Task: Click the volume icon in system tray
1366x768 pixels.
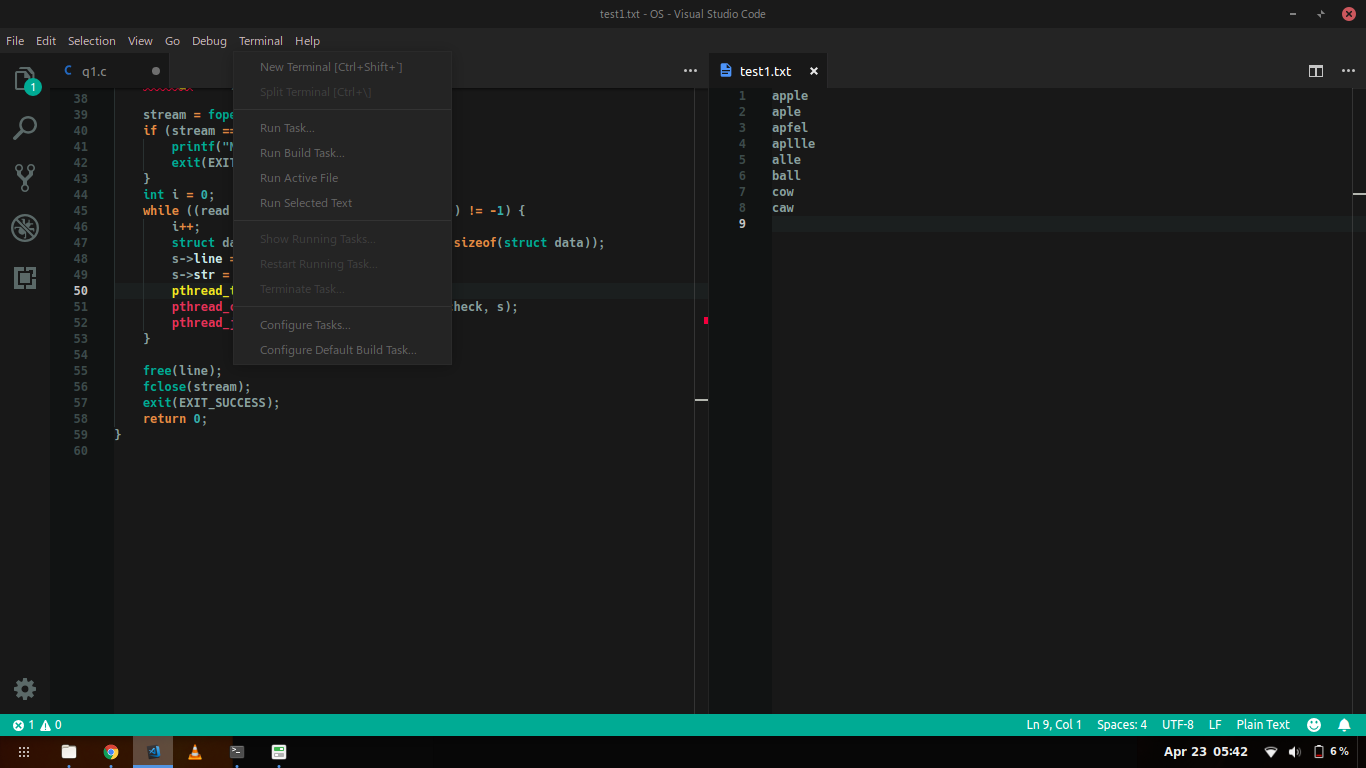Action: 1295,752
